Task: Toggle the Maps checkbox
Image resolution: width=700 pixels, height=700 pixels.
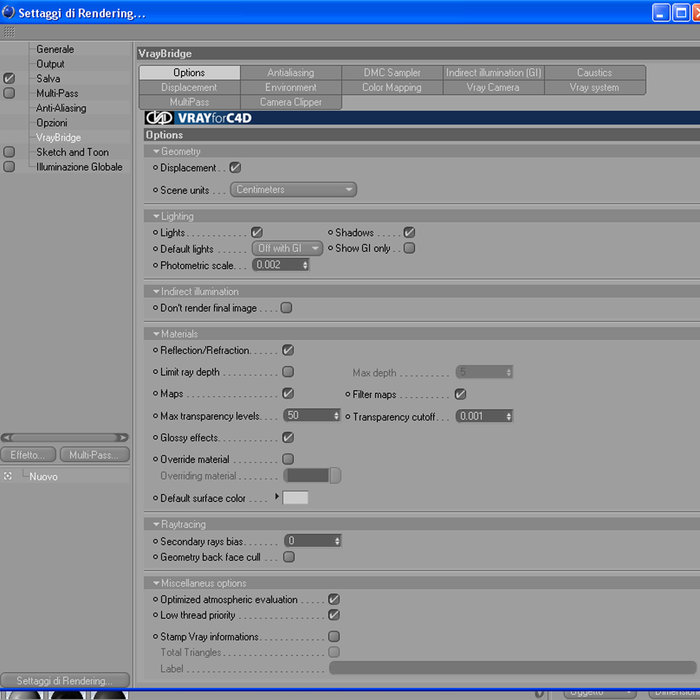Action: pyautogui.click(x=288, y=393)
